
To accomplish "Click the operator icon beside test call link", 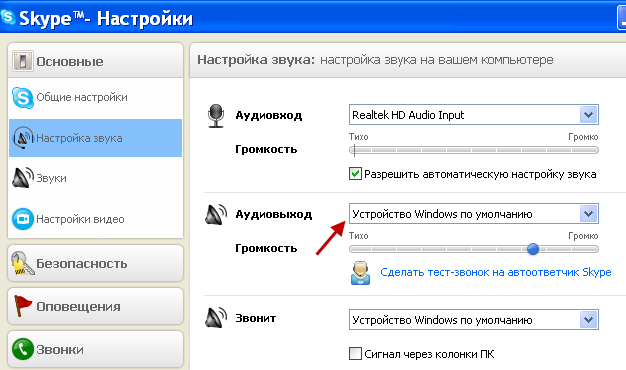I will pos(361,273).
